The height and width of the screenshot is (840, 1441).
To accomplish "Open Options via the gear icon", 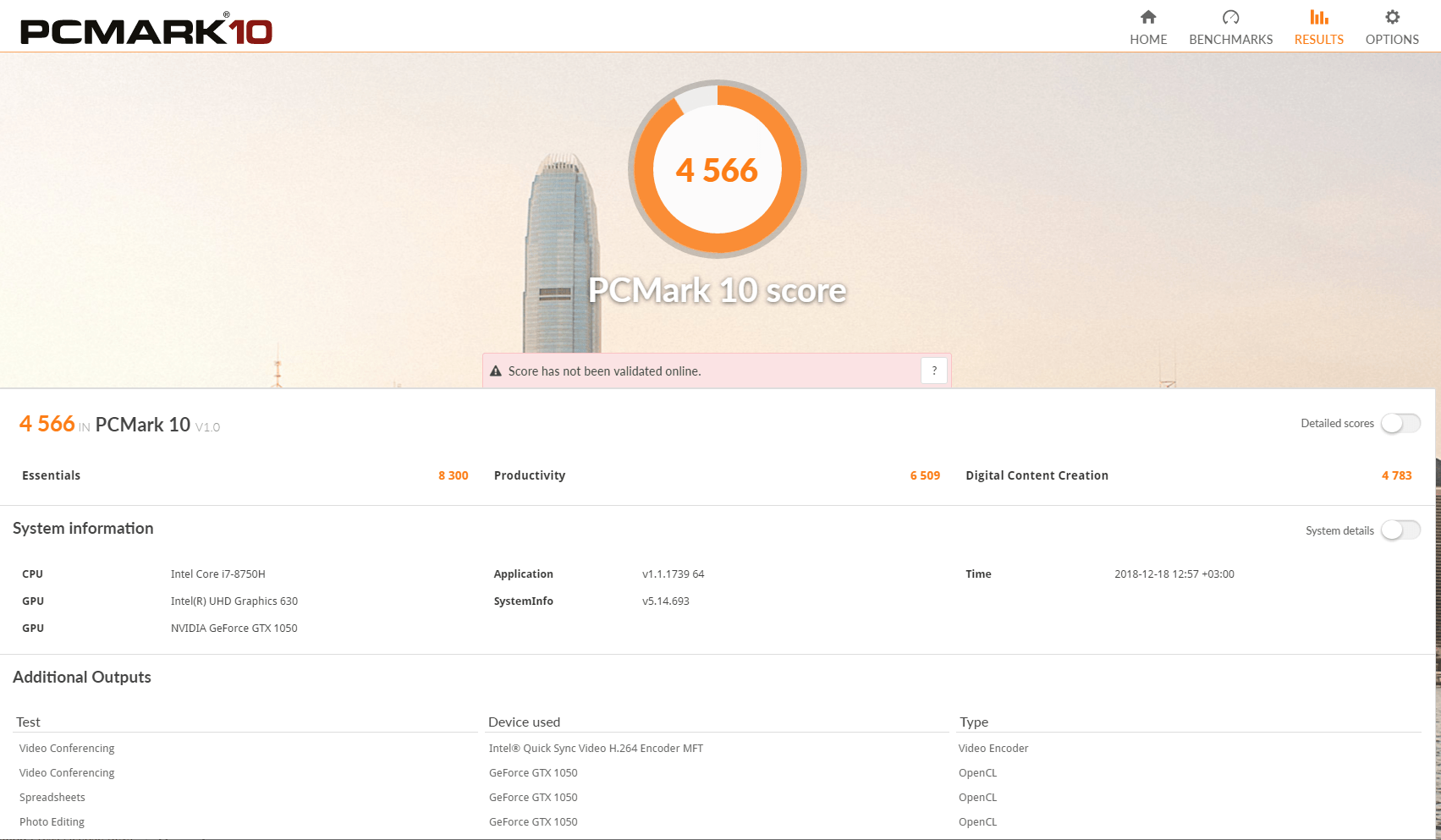I will [1392, 17].
